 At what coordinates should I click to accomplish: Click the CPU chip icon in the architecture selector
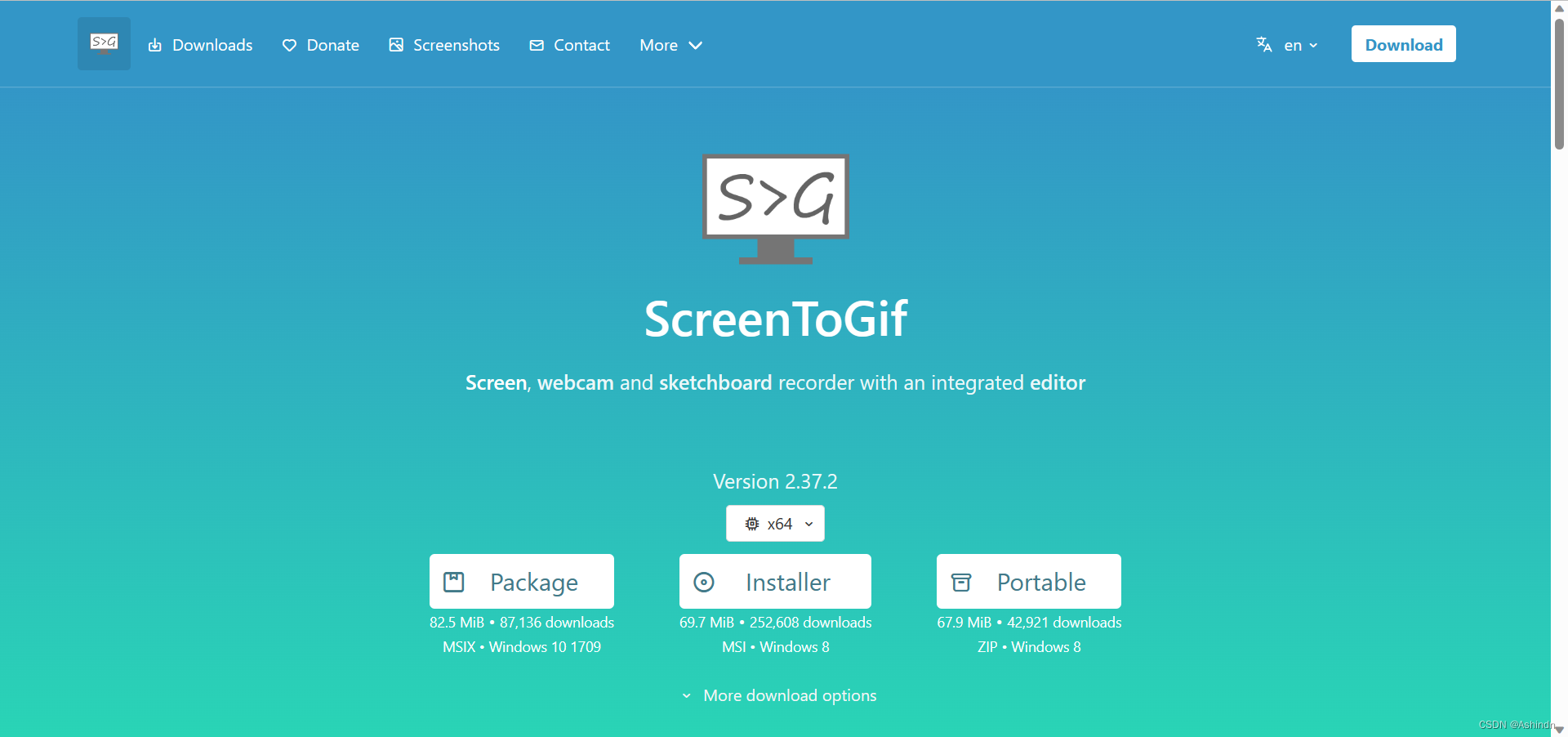(752, 524)
